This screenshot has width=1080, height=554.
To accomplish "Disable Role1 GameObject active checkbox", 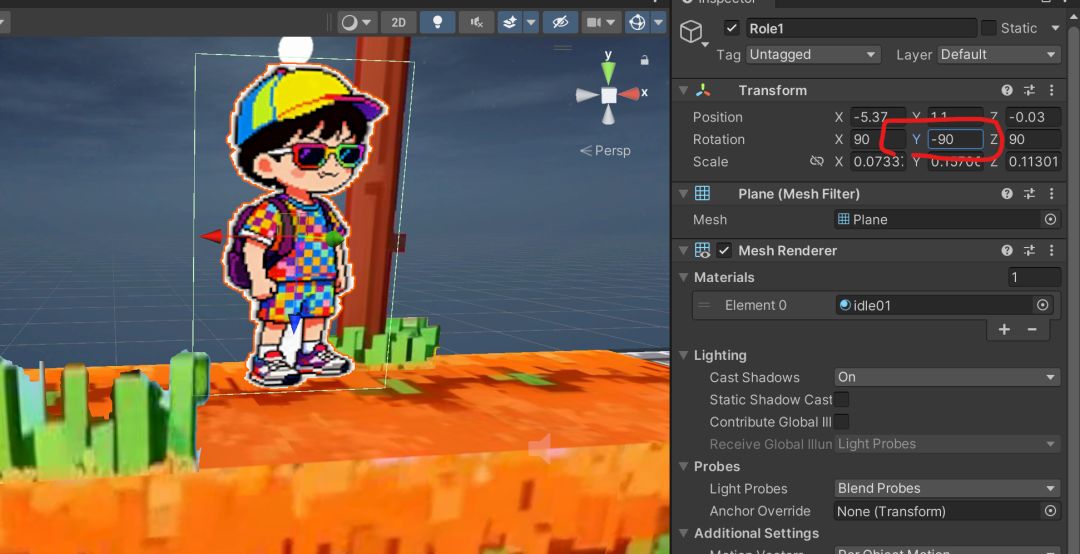I will coord(732,28).
